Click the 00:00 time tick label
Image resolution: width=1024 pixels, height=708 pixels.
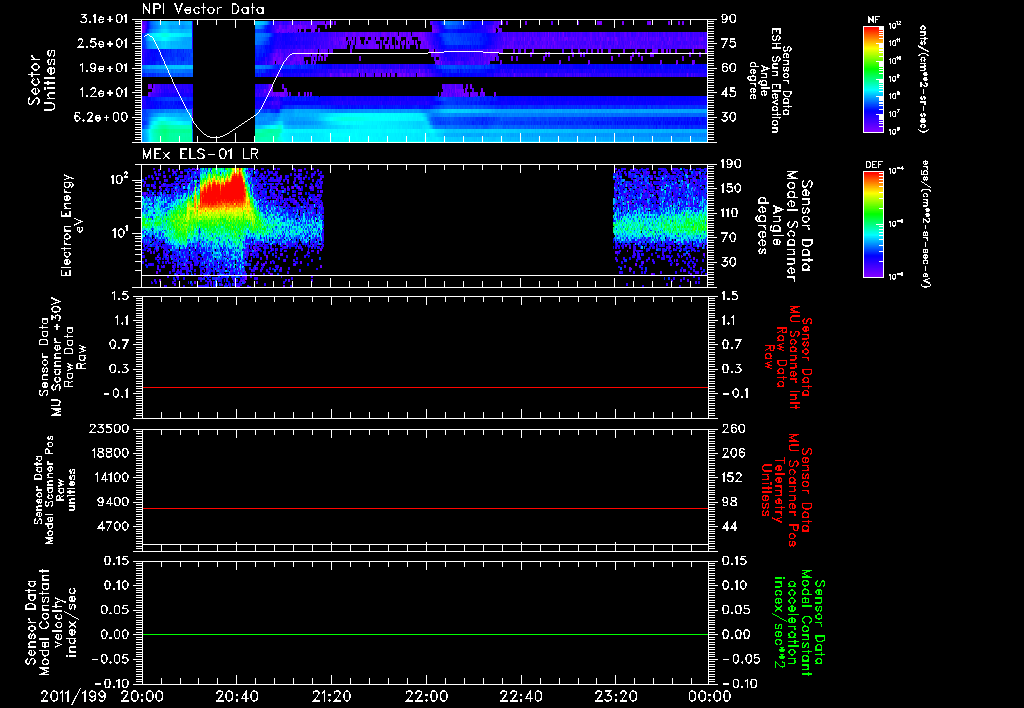(x=710, y=696)
